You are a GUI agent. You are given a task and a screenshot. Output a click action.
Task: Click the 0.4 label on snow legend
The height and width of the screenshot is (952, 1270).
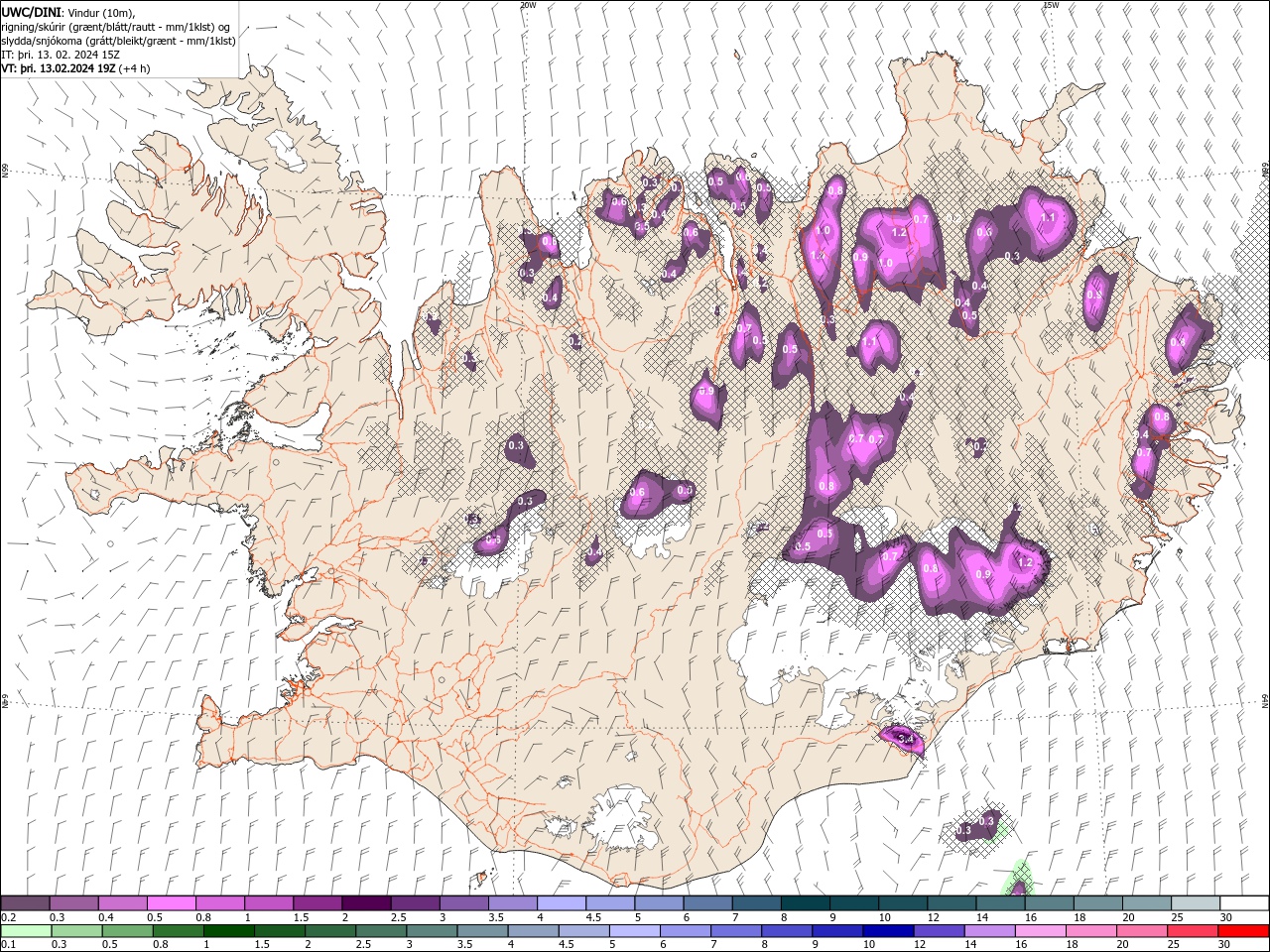coord(106,917)
